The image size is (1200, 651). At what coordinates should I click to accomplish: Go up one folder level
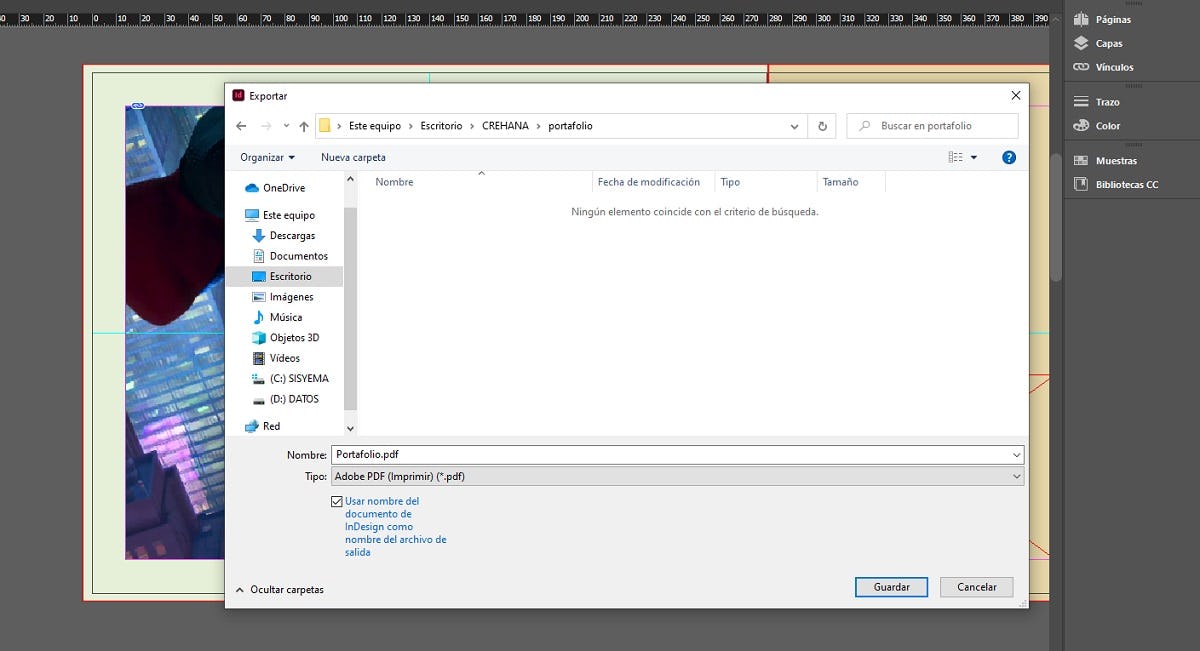point(304,126)
